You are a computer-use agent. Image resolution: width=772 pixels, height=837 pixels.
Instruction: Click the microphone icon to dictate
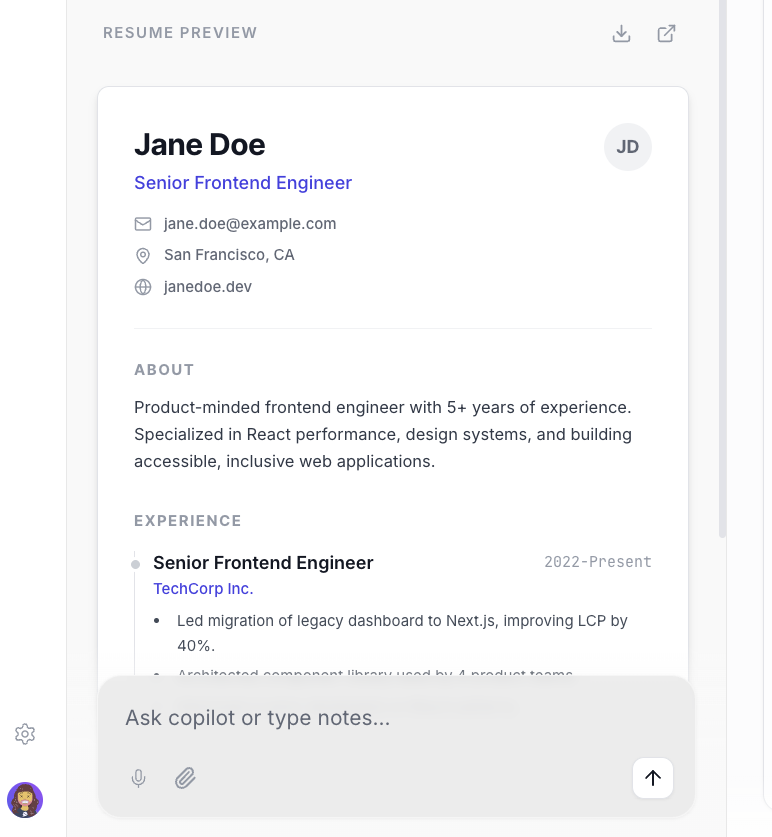(138, 778)
